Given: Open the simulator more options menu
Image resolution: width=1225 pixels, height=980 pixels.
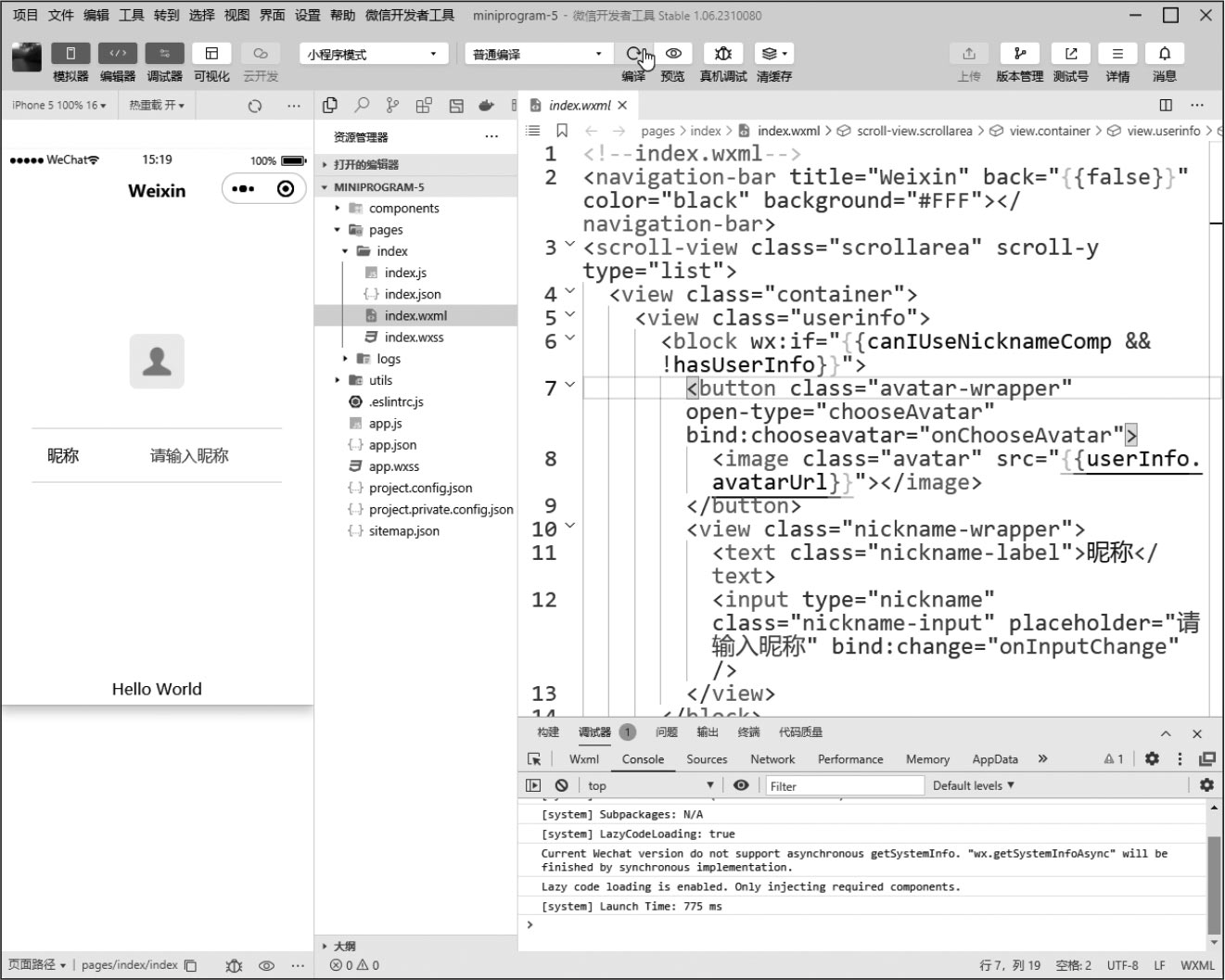Looking at the screenshot, I should point(294,106).
